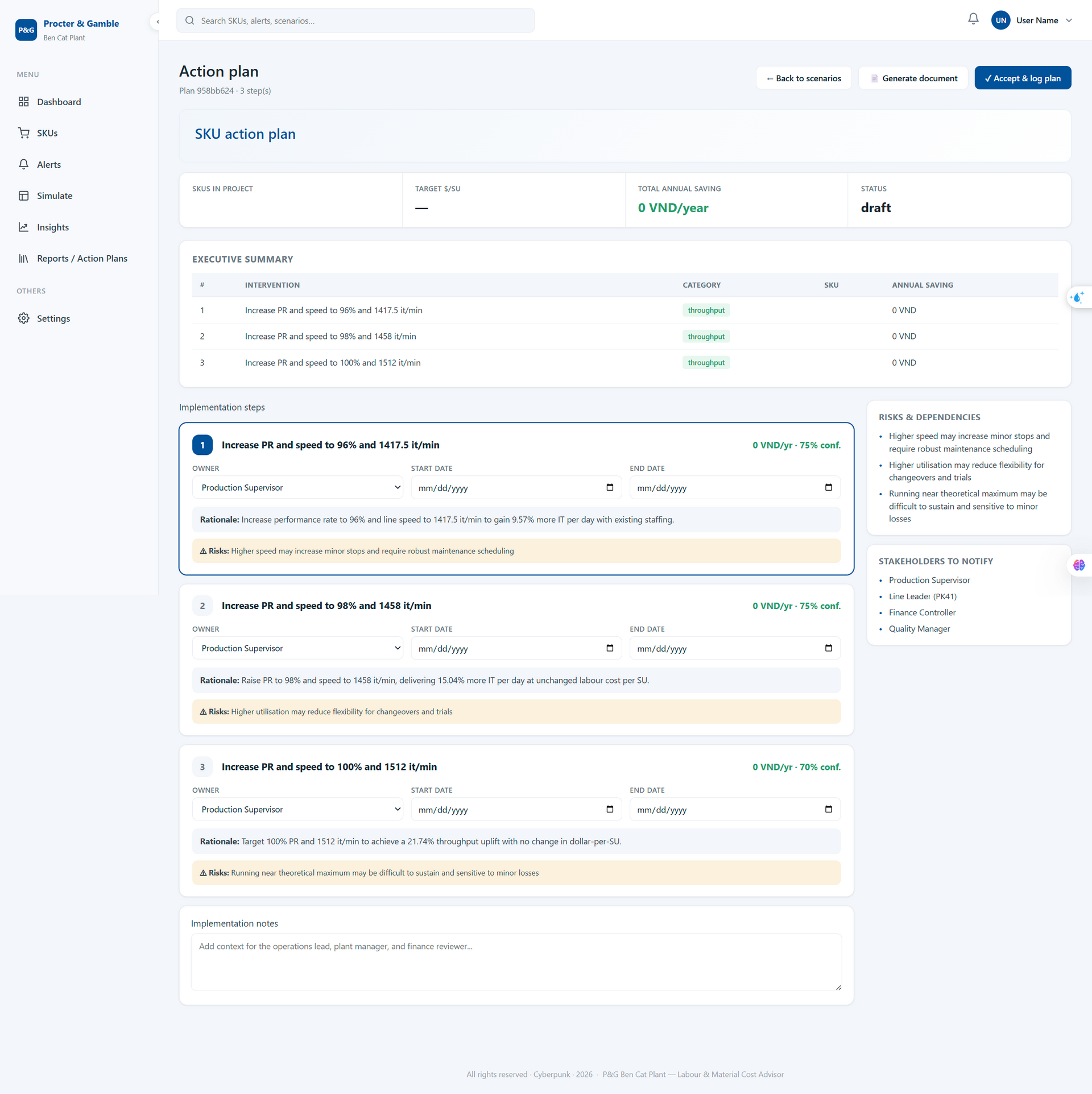Focus the Implementation notes text area

coord(516,963)
